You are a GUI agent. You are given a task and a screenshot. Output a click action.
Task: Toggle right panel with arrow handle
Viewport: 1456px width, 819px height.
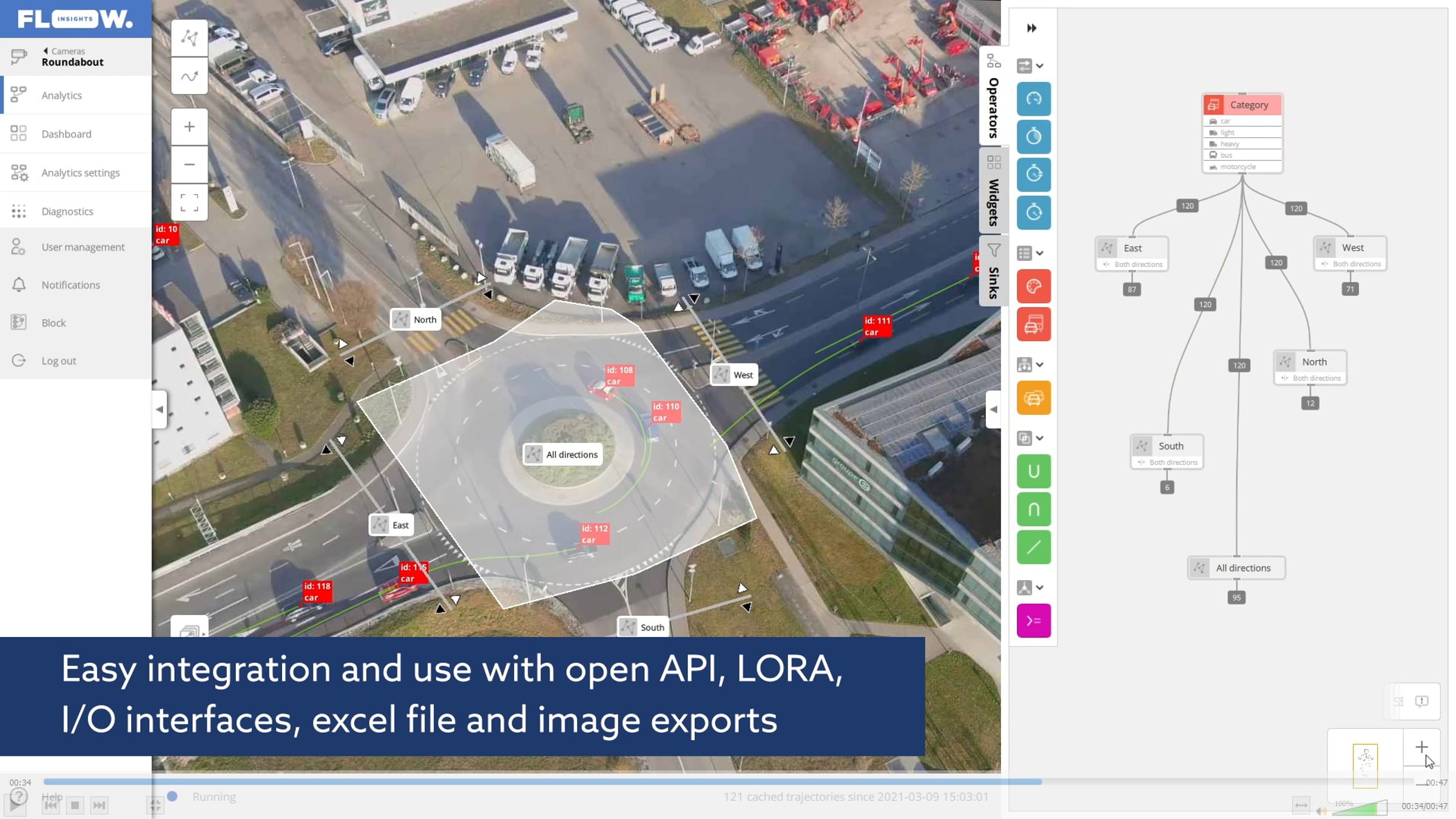point(993,409)
